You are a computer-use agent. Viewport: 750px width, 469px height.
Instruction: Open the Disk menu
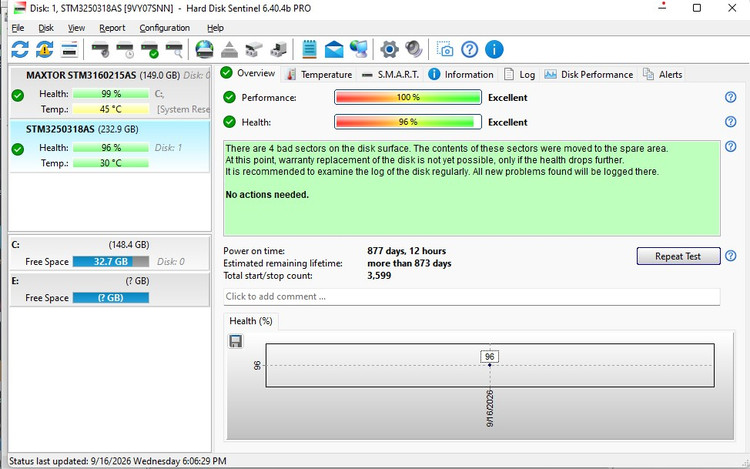click(46, 28)
